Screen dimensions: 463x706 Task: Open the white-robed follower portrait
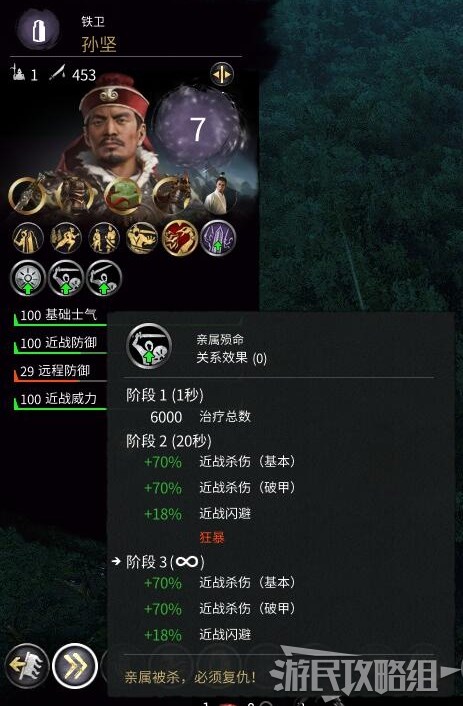tap(220, 194)
